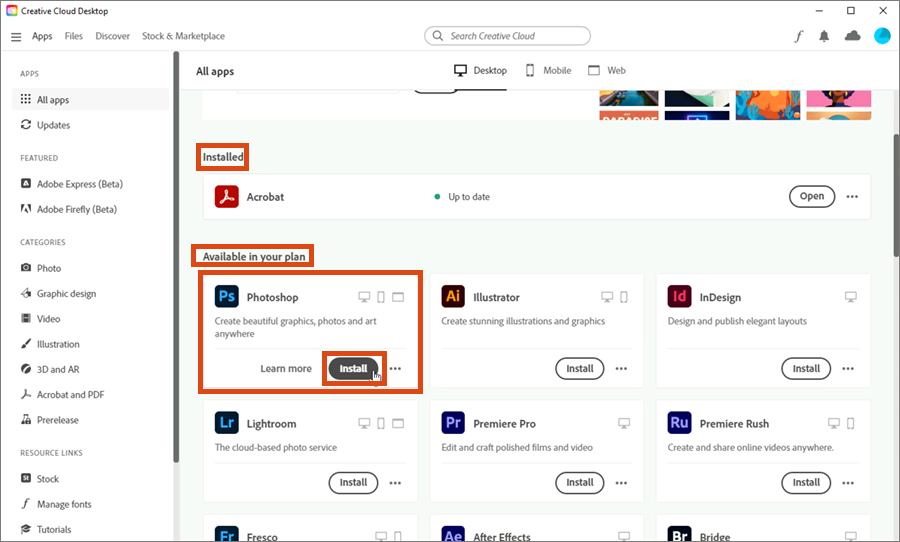This screenshot has height=542, width=900.
Task: Switch to the Web tab
Action: (x=607, y=71)
